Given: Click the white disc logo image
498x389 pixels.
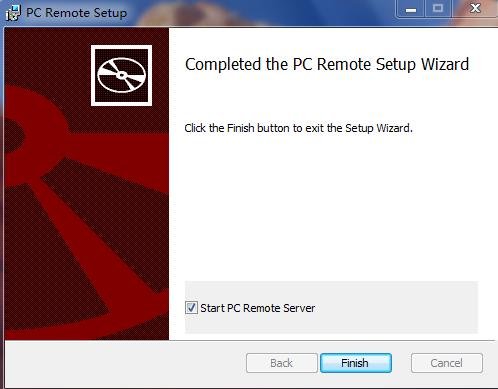Looking at the screenshot, I should click(x=121, y=75).
